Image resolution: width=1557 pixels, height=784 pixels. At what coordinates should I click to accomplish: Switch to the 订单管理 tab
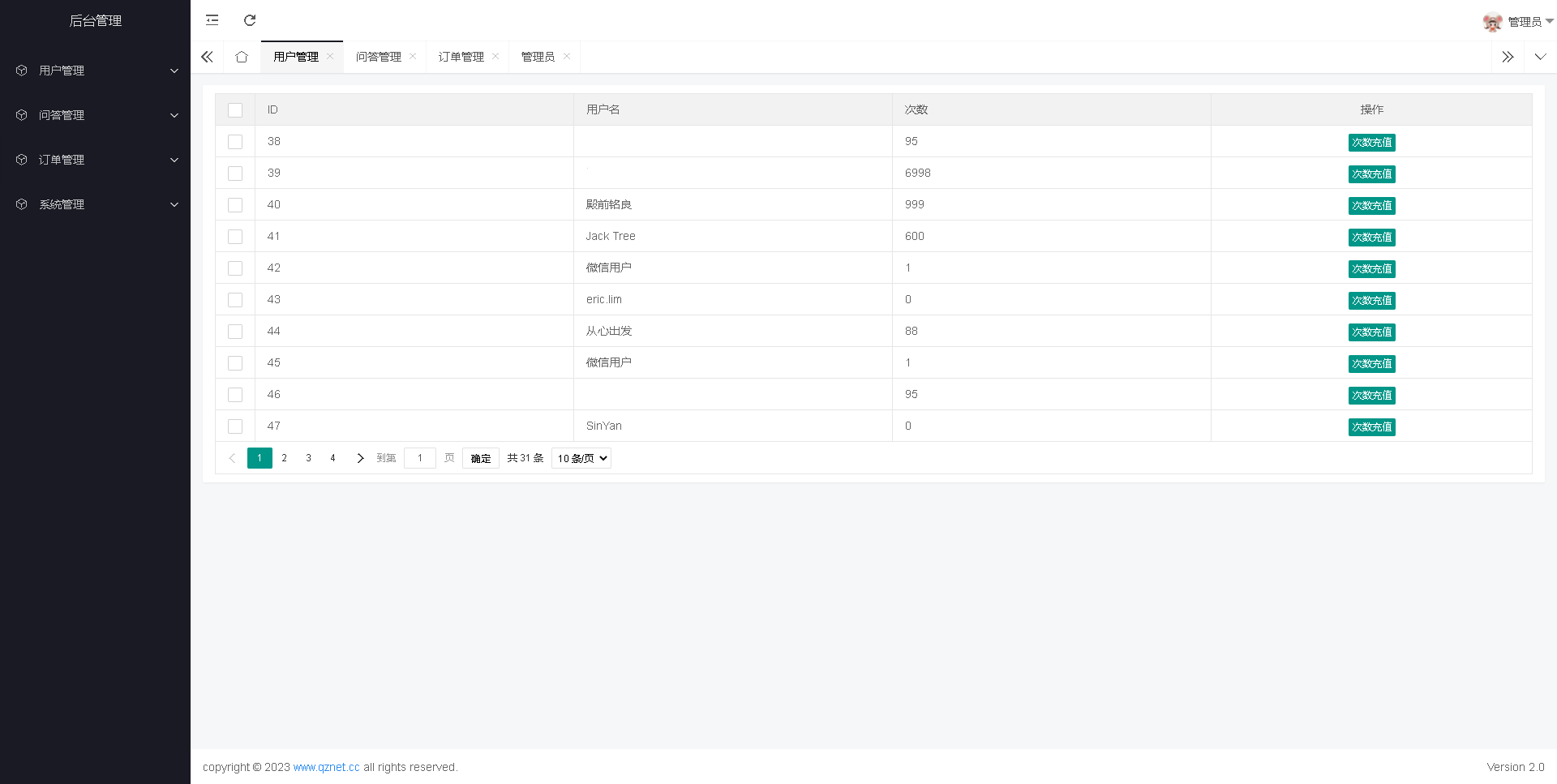(x=461, y=57)
